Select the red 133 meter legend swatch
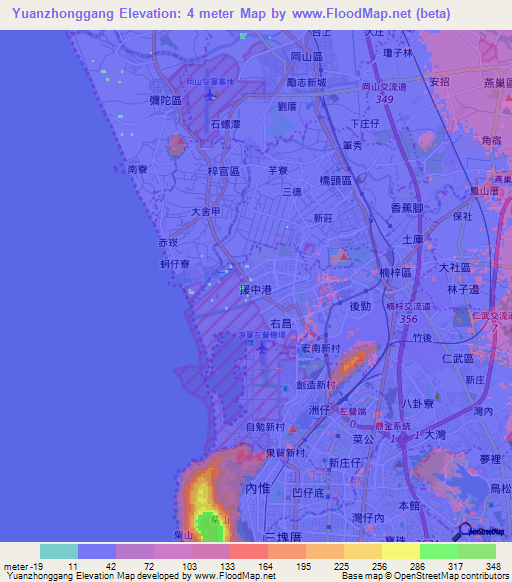This screenshot has width=512, height=582. [x=249, y=551]
